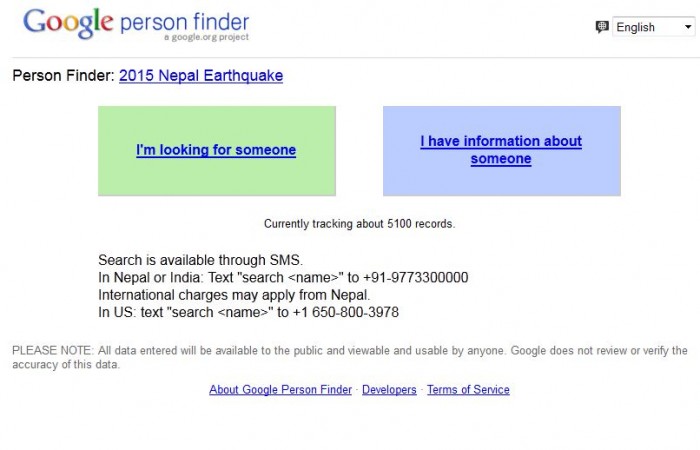The width and height of the screenshot is (700, 450).
Task: Click the "a google.org project" tagline
Action: [207, 38]
